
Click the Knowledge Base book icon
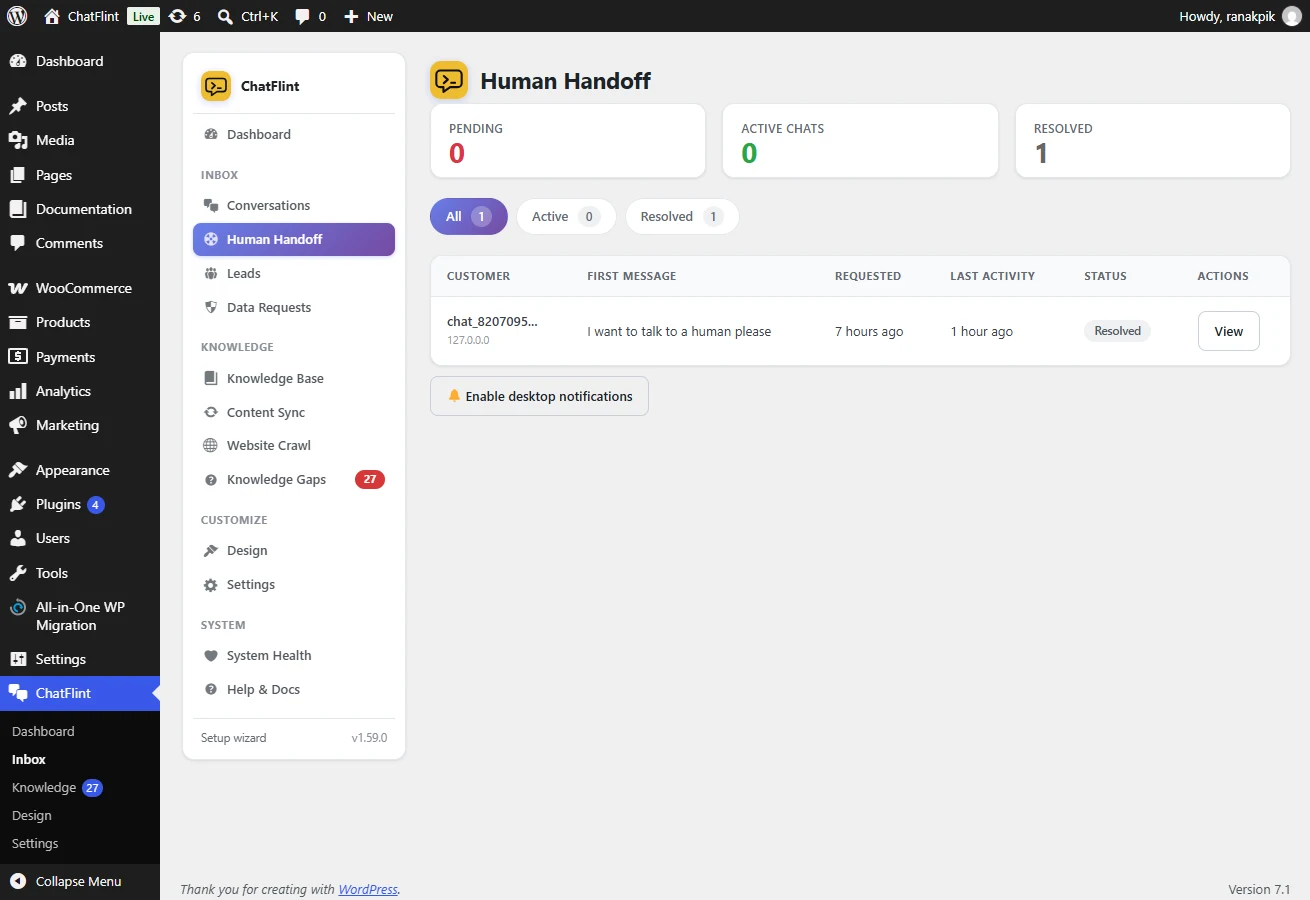[211, 378]
